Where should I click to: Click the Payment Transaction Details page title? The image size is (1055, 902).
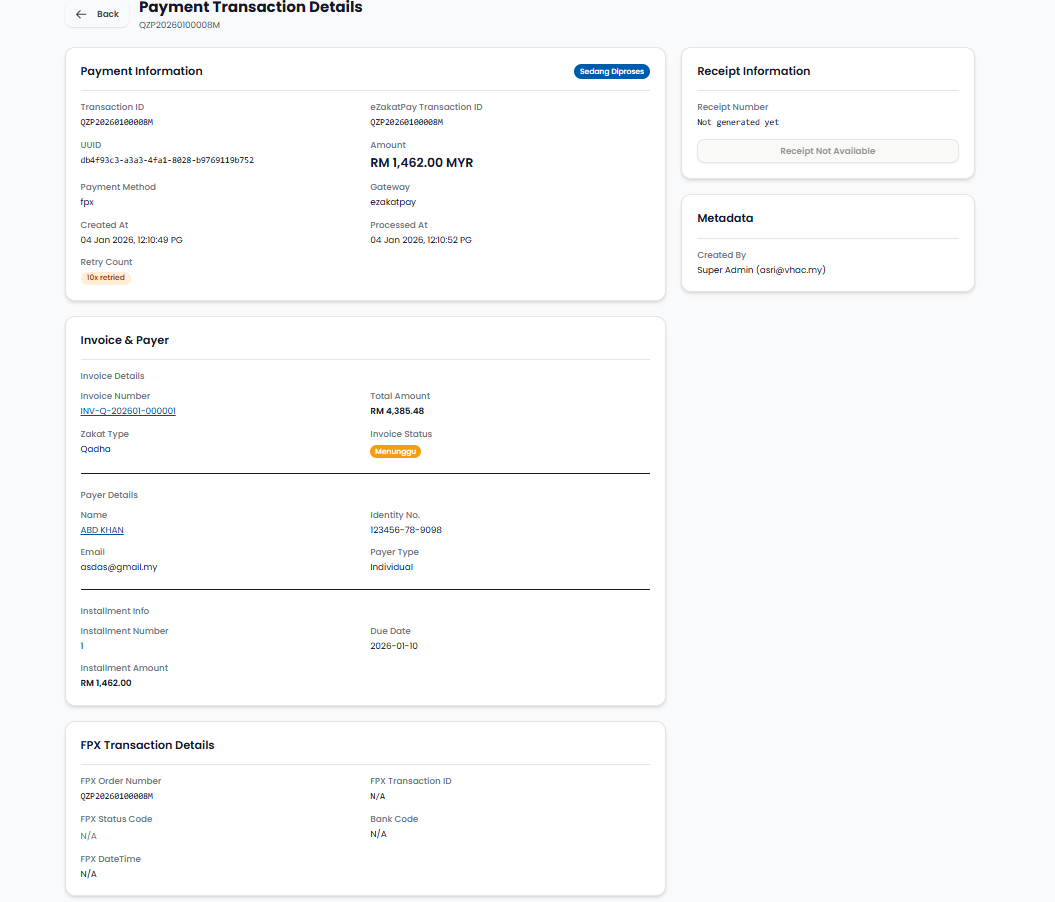250,8
